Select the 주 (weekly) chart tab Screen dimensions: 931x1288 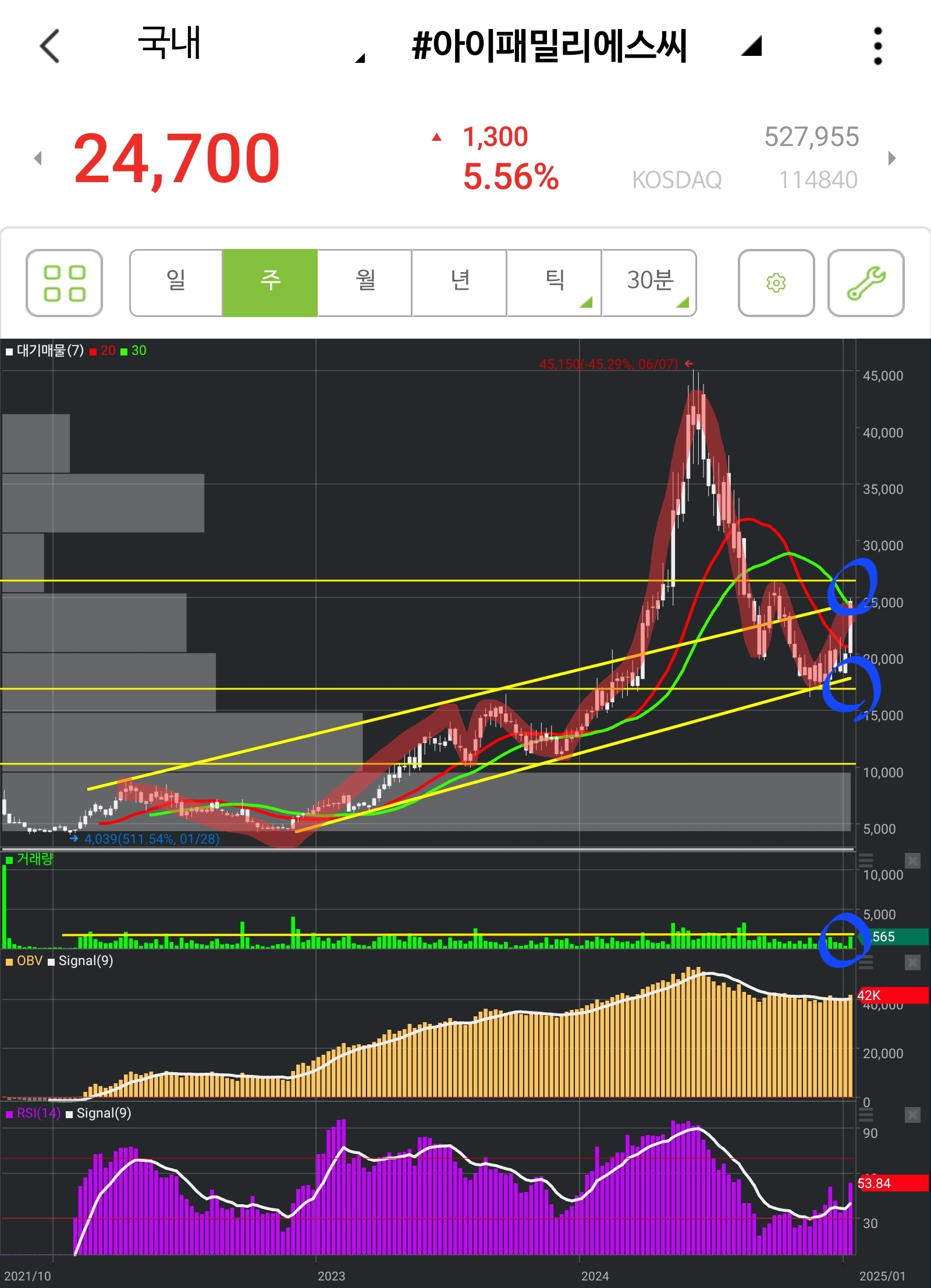pyautogui.click(x=271, y=283)
